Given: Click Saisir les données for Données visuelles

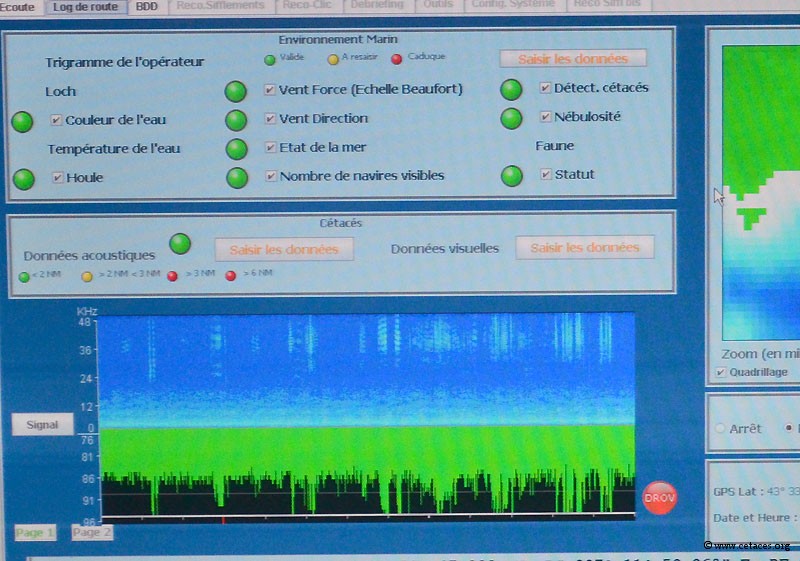Looking at the screenshot, I should coord(585,248).
